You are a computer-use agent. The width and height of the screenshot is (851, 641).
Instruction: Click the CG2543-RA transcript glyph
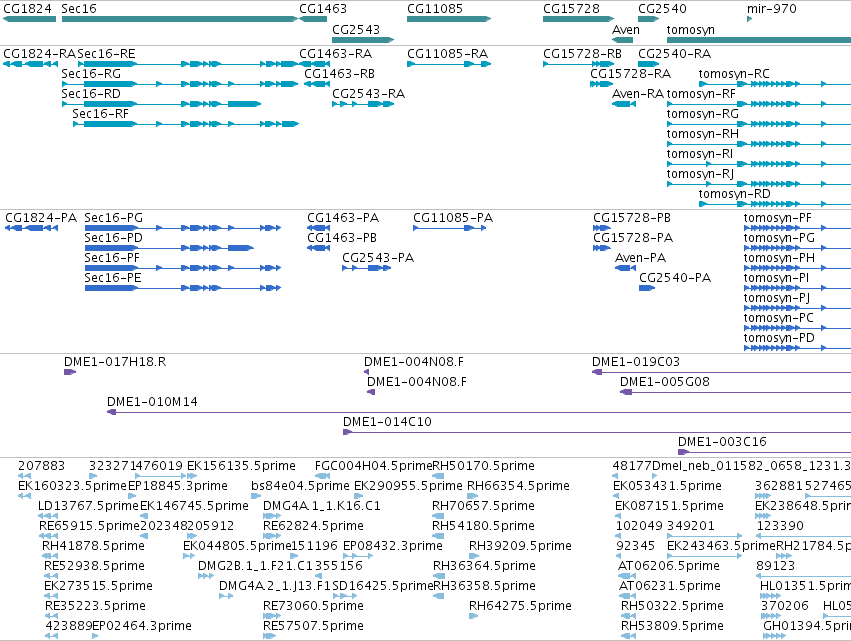click(363, 104)
